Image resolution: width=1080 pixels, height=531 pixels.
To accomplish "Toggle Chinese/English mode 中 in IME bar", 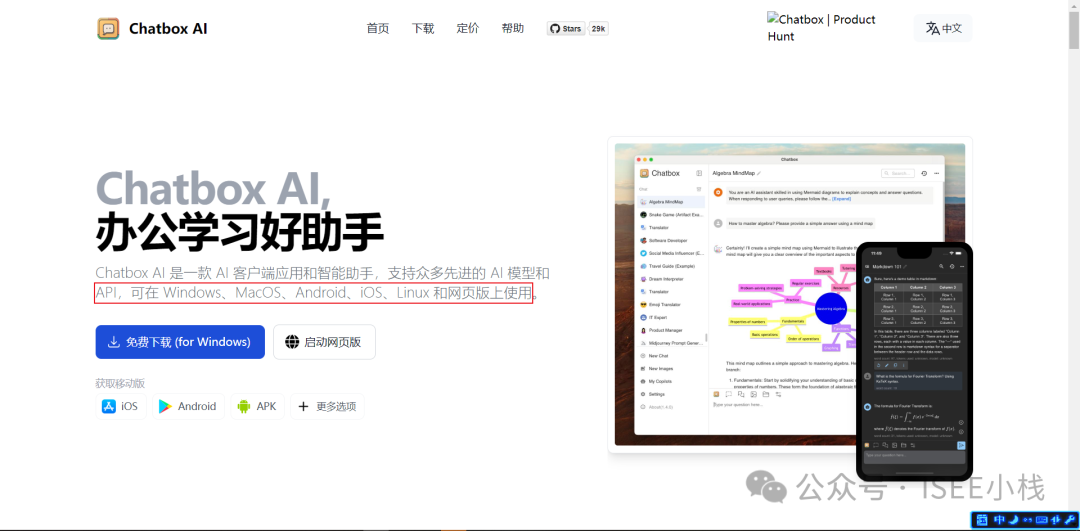I will (x=997, y=519).
